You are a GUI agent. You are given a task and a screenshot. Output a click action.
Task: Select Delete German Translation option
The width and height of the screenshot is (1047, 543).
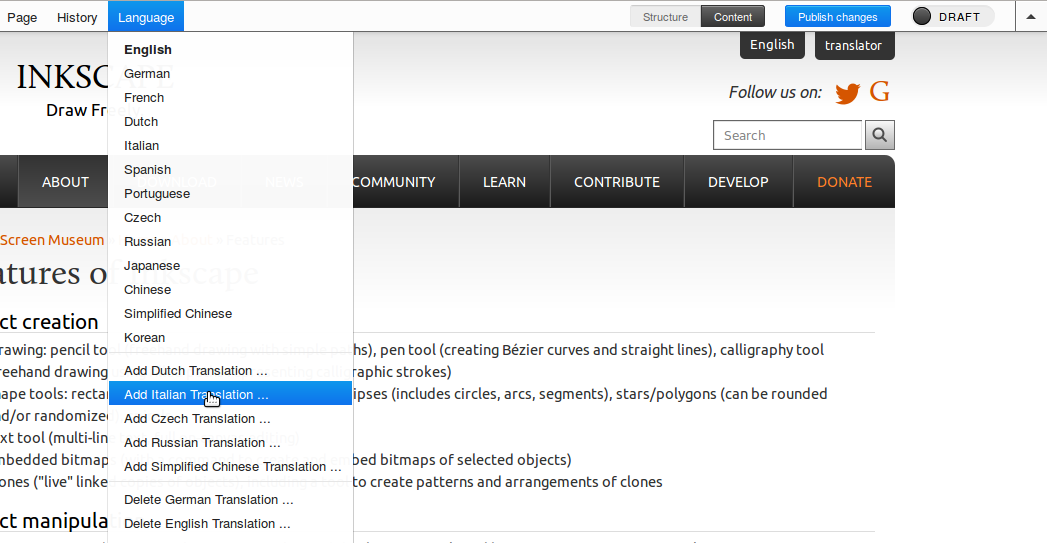(x=208, y=499)
